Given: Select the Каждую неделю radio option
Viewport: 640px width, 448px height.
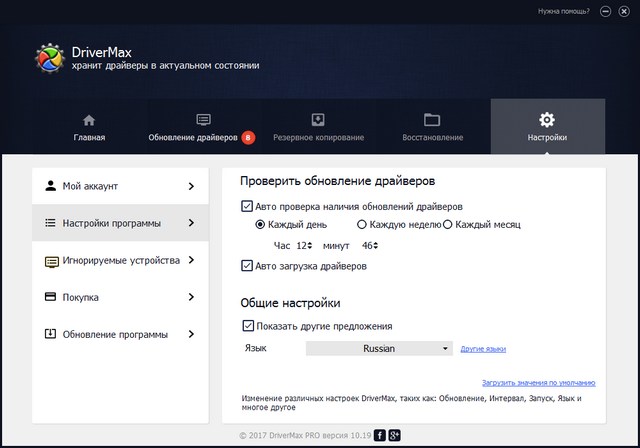Looking at the screenshot, I should (x=362, y=225).
